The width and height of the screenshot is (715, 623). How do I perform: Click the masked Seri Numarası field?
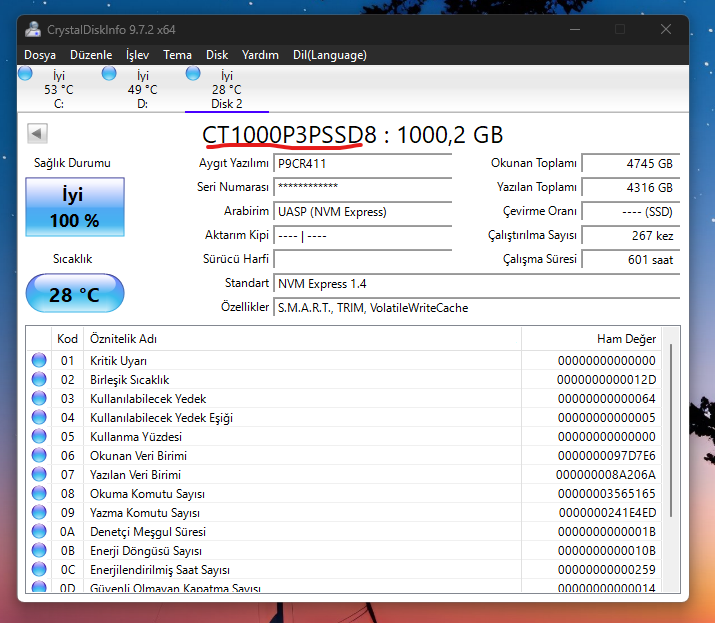(x=363, y=187)
